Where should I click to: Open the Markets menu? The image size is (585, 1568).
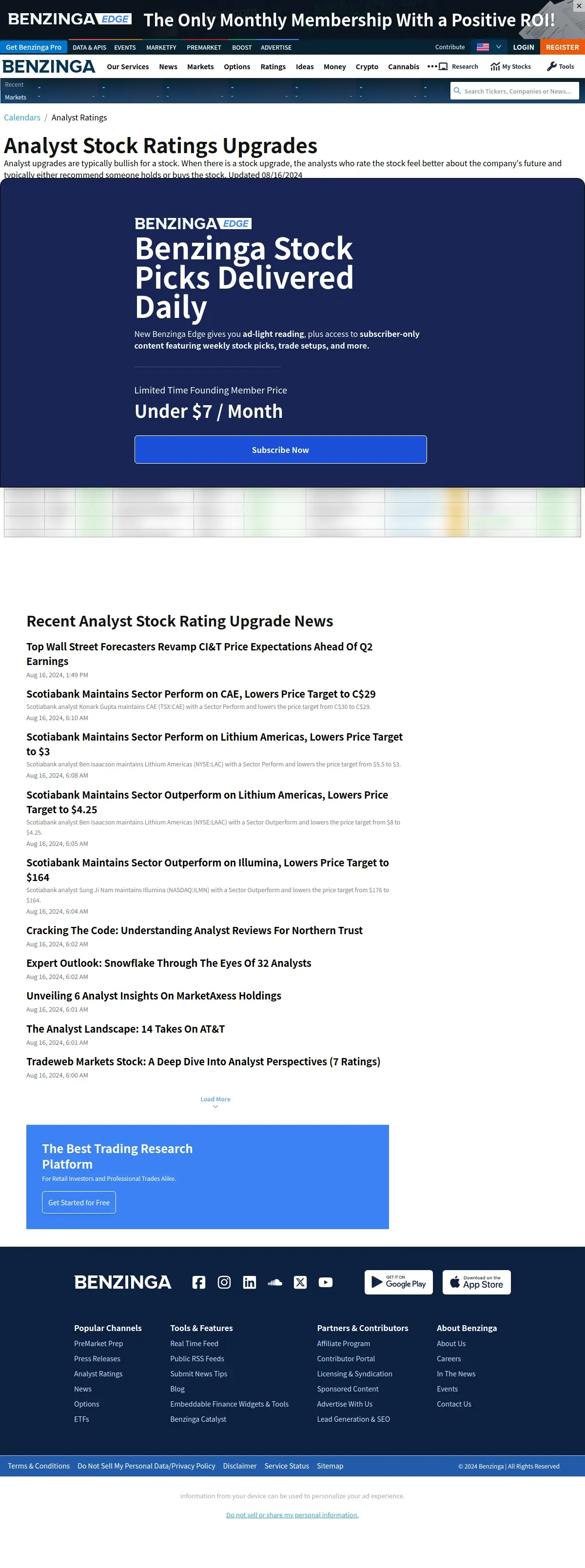[200, 67]
